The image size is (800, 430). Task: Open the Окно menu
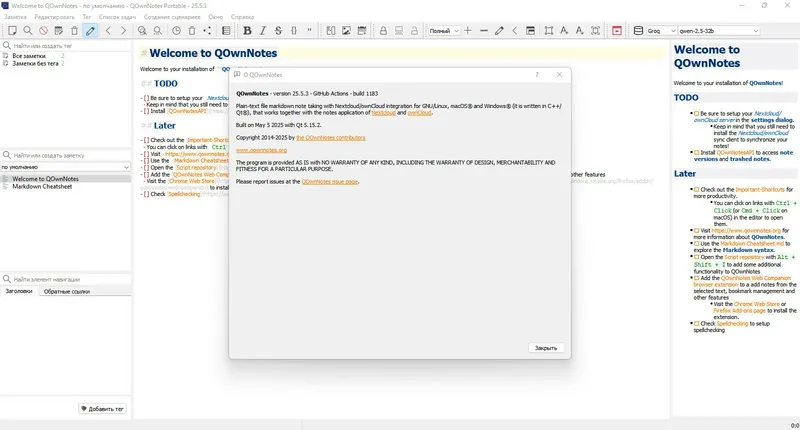[215, 17]
